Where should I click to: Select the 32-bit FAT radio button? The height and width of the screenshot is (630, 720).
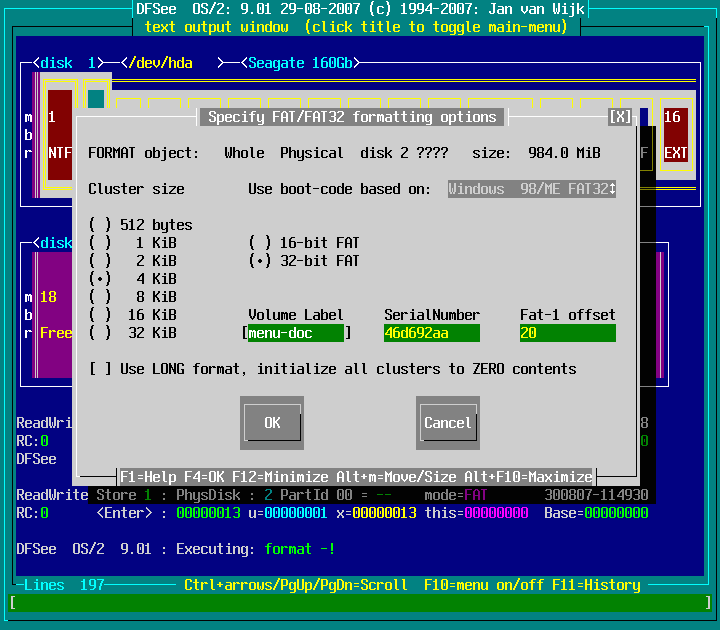[x=260, y=261]
